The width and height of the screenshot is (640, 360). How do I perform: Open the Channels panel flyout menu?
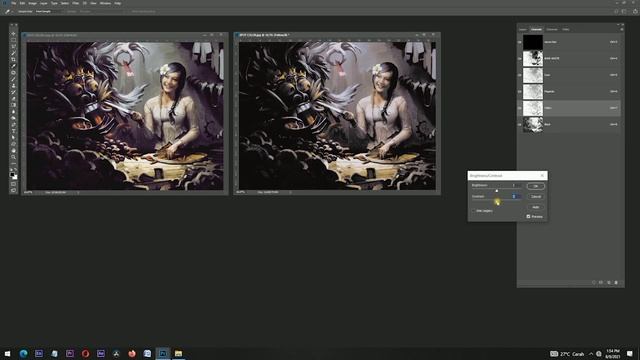(x=622, y=29)
